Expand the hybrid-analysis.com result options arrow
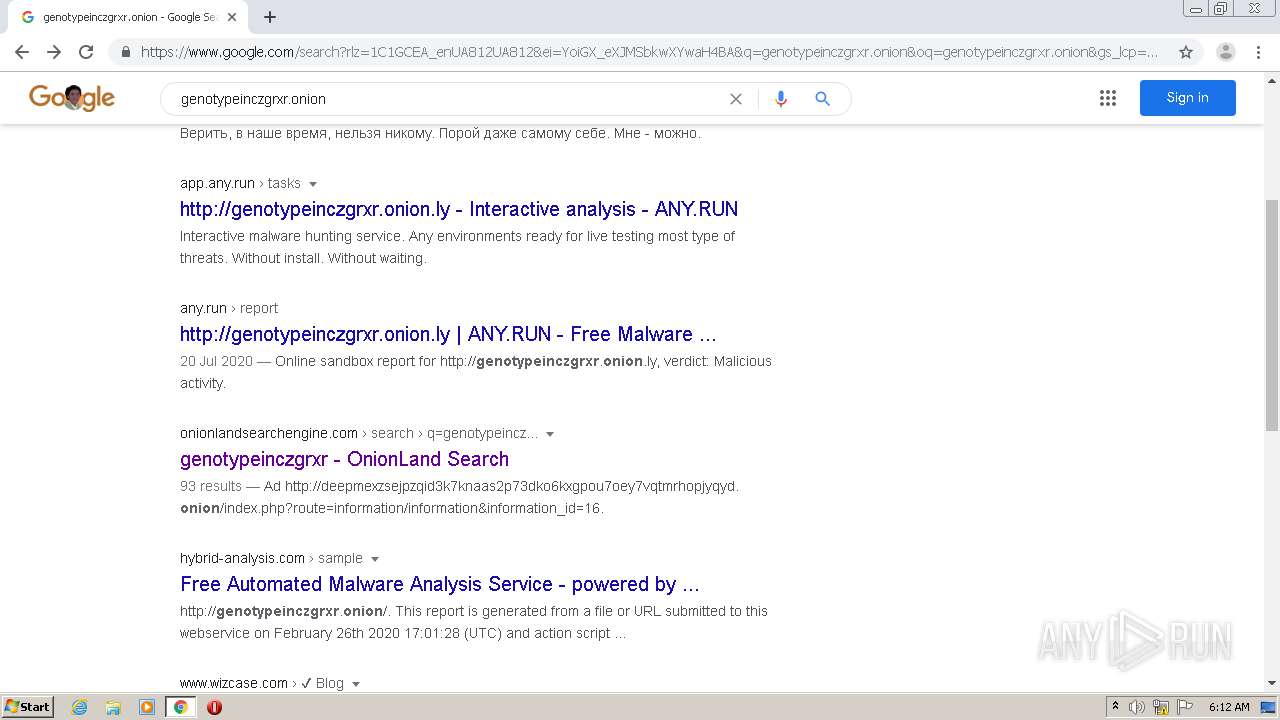1280x720 pixels. [x=375, y=559]
